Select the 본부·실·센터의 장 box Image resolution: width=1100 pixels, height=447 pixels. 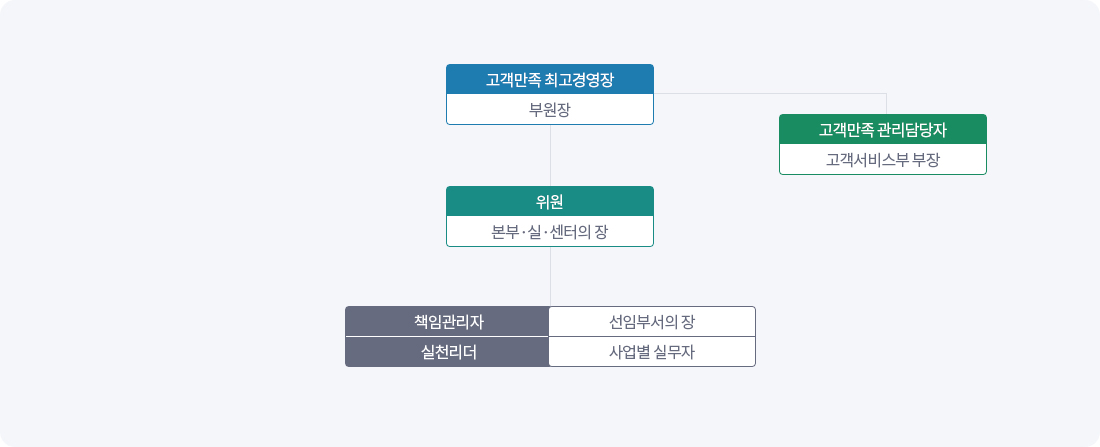point(549,231)
